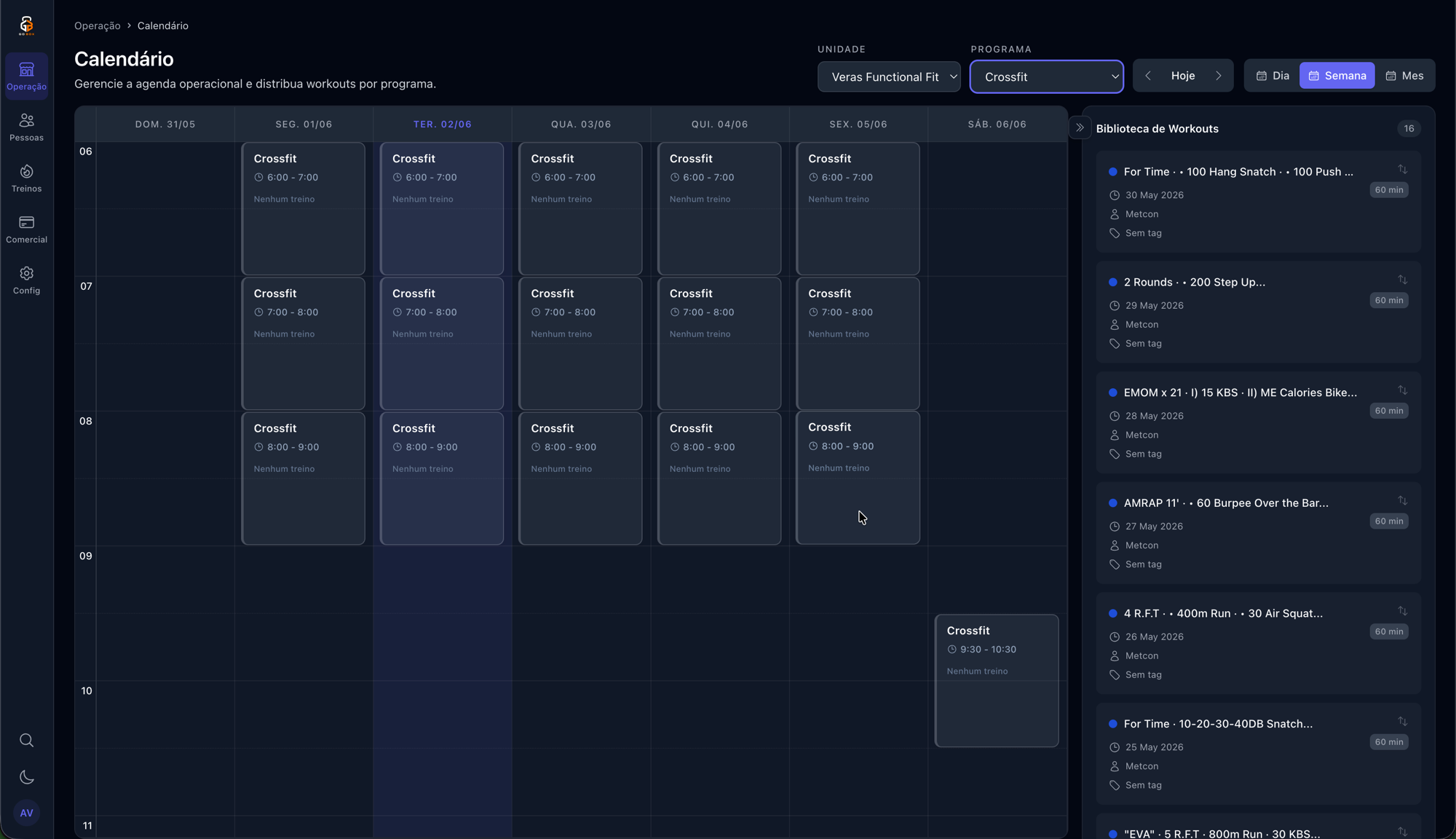Switch to the Dia view
The width and height of the screenshot is (1456, 839).
point(1273,76)
